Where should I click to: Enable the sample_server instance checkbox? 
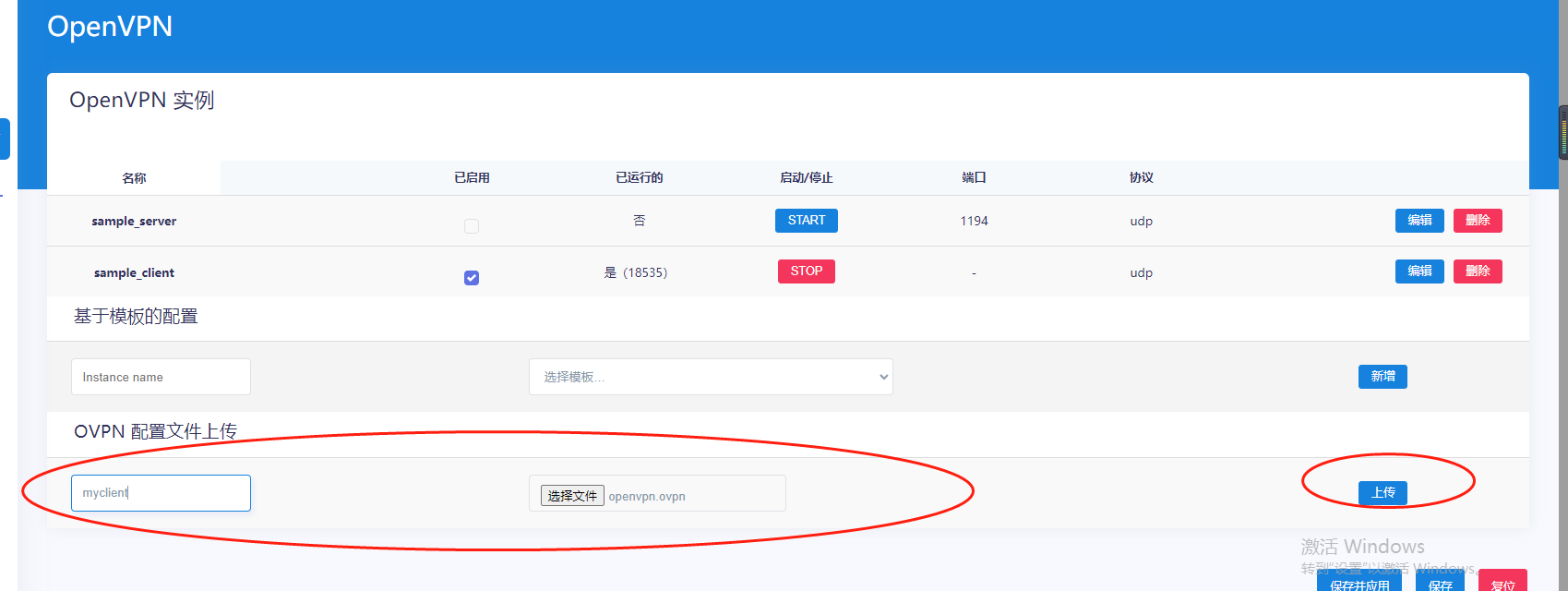[472, 225]
